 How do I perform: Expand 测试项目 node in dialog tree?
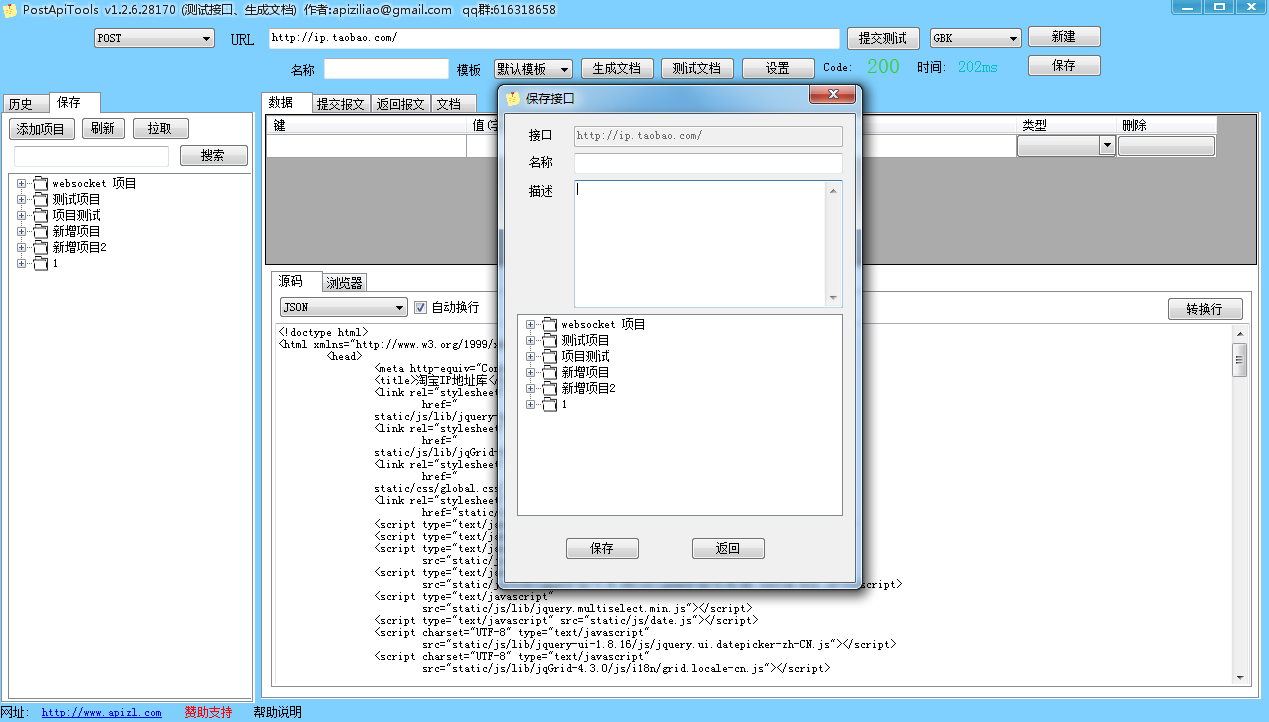(531, 341)
